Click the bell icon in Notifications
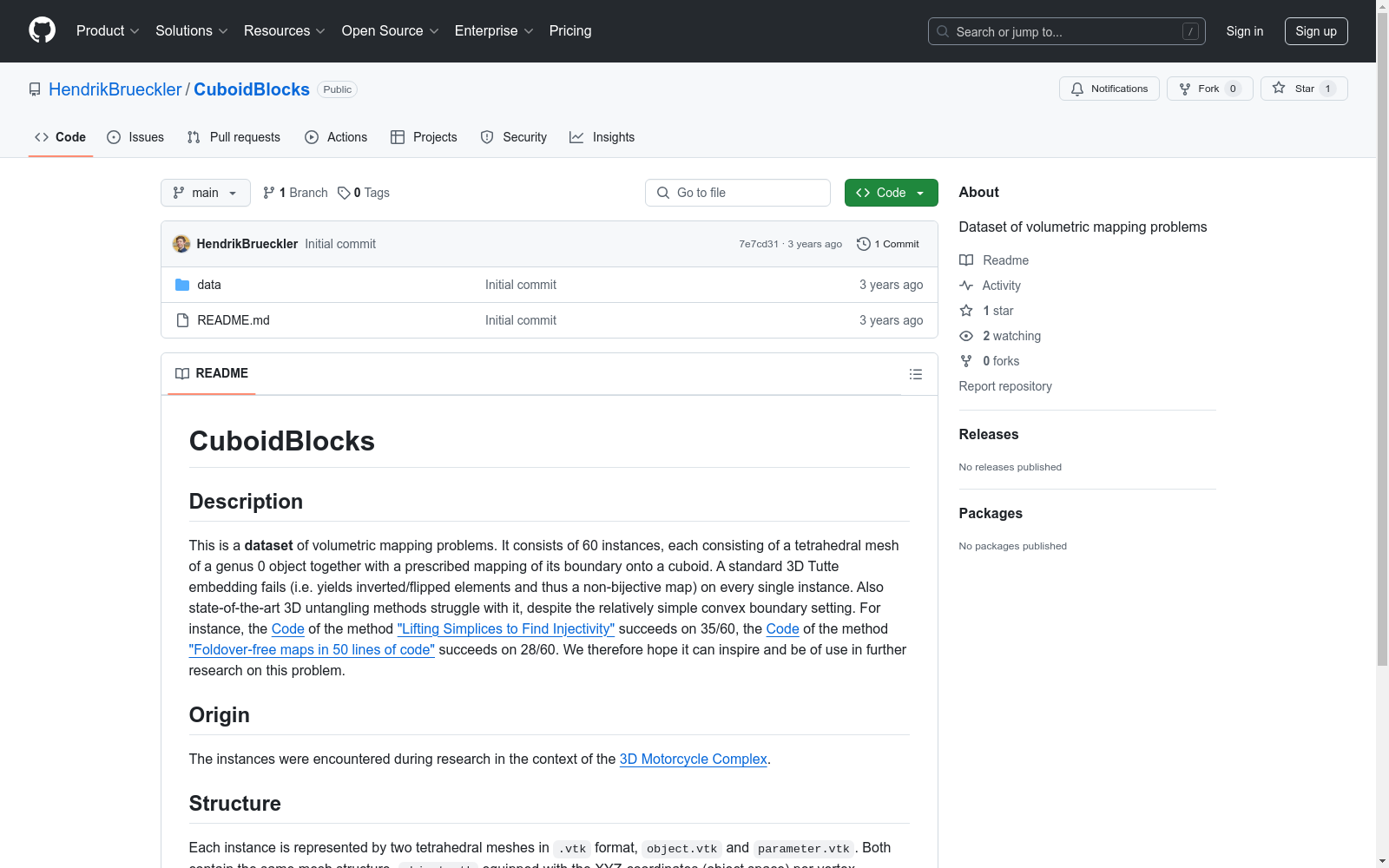The width and height of the screenshot is (1389, 868). click(1077, 89)
